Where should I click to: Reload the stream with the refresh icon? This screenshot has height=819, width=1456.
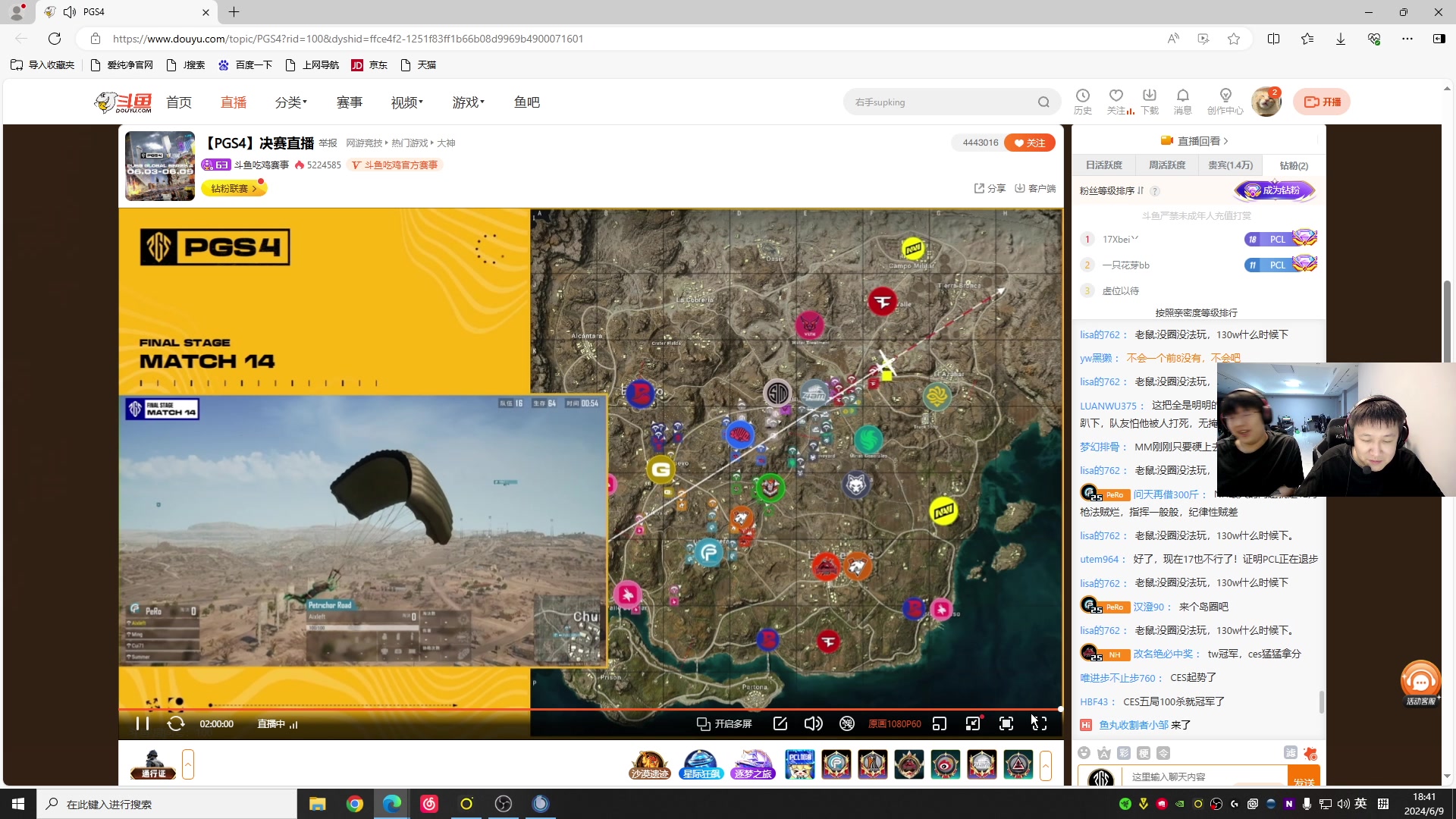[176, 723]
